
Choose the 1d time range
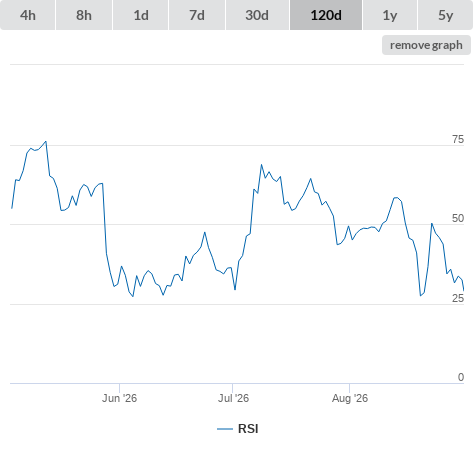click(x=141, y=15)
